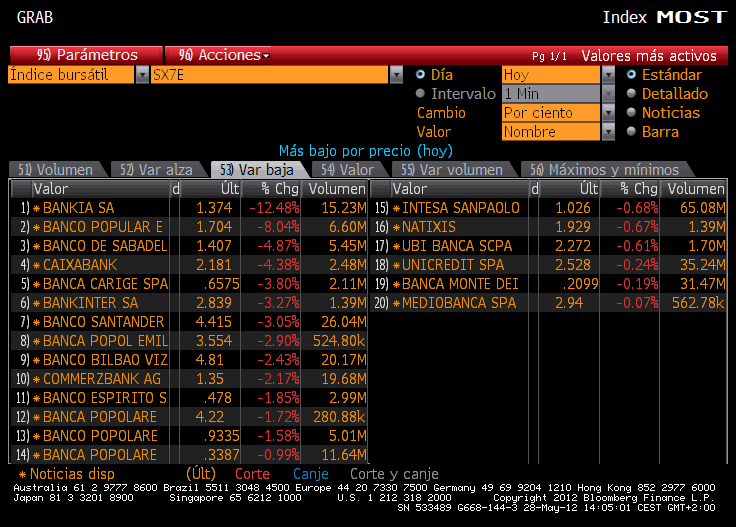The image size is (736, 527).
Task: Click the news asterisk beside BANCO DE SABADEL
Action: pos(36,246)
